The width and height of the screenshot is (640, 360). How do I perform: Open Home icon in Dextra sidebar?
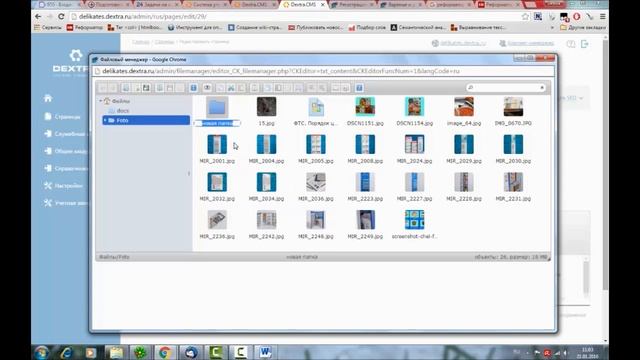[x=48, y=98]
